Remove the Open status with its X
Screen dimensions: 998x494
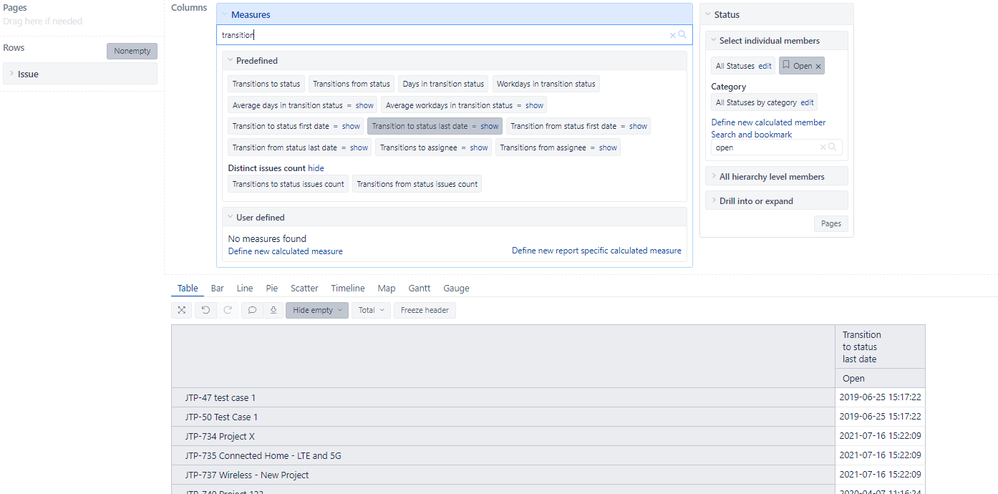(x=819, y=66)
